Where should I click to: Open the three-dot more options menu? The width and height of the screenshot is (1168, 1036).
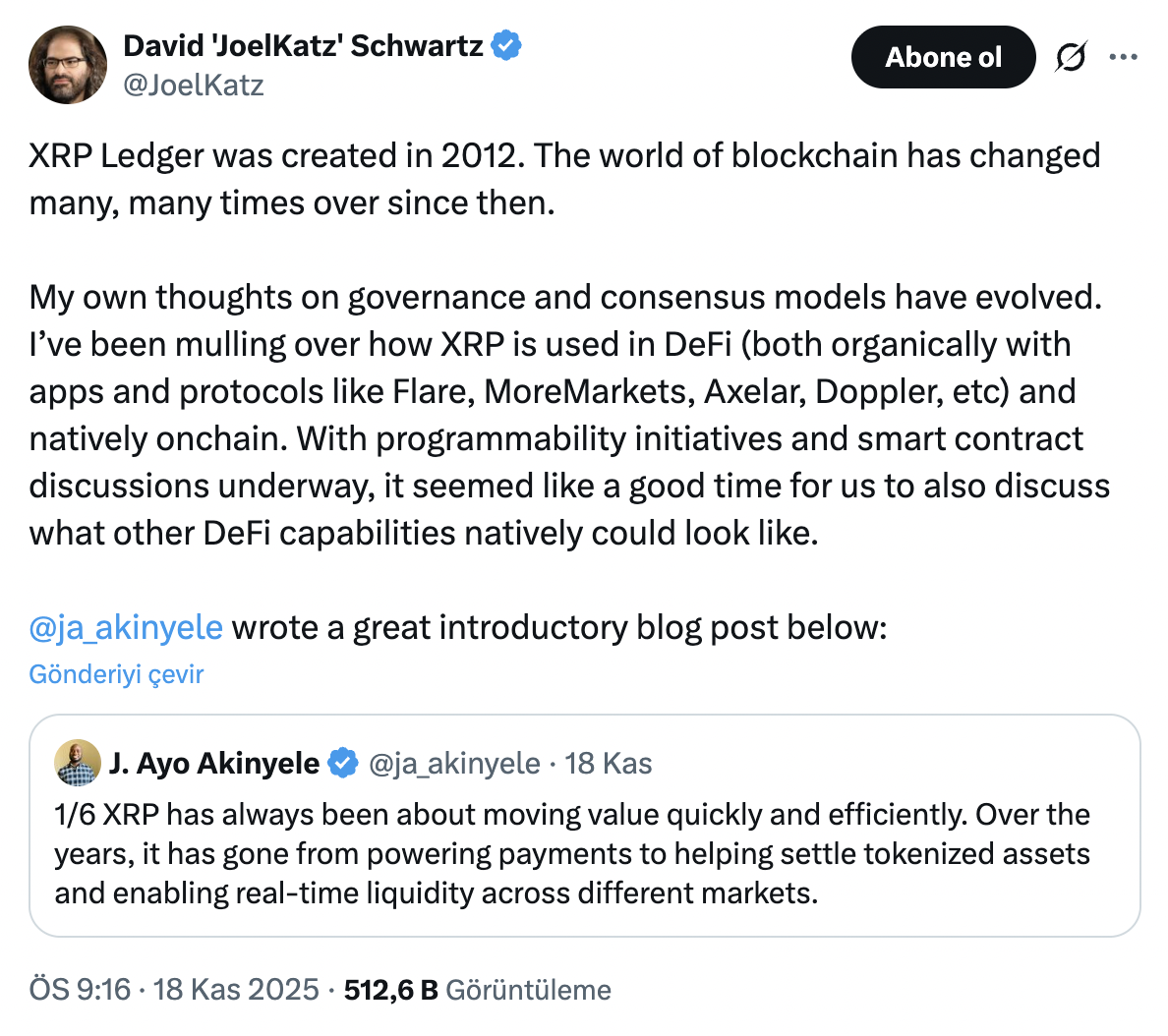click(1123, 57)
